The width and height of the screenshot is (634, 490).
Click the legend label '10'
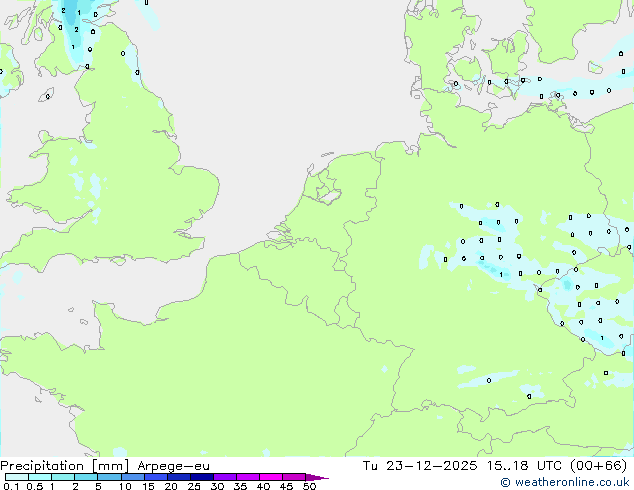(x=125, y=486)
